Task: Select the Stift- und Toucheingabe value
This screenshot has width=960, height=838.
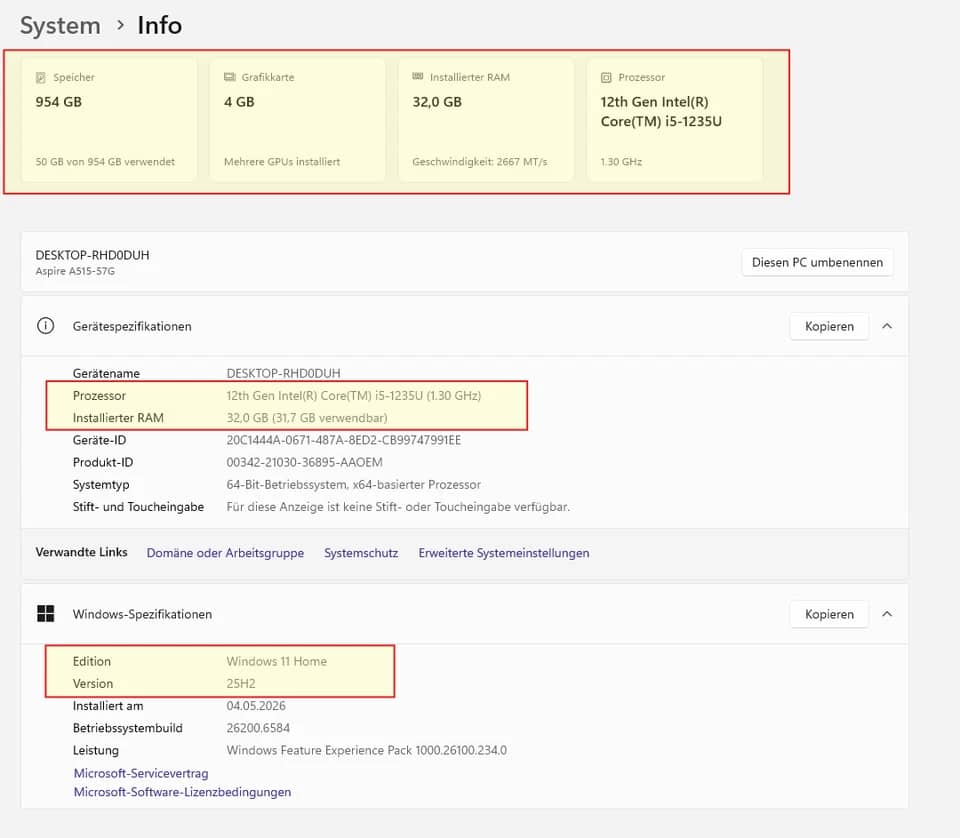Action: coord(398,507)
